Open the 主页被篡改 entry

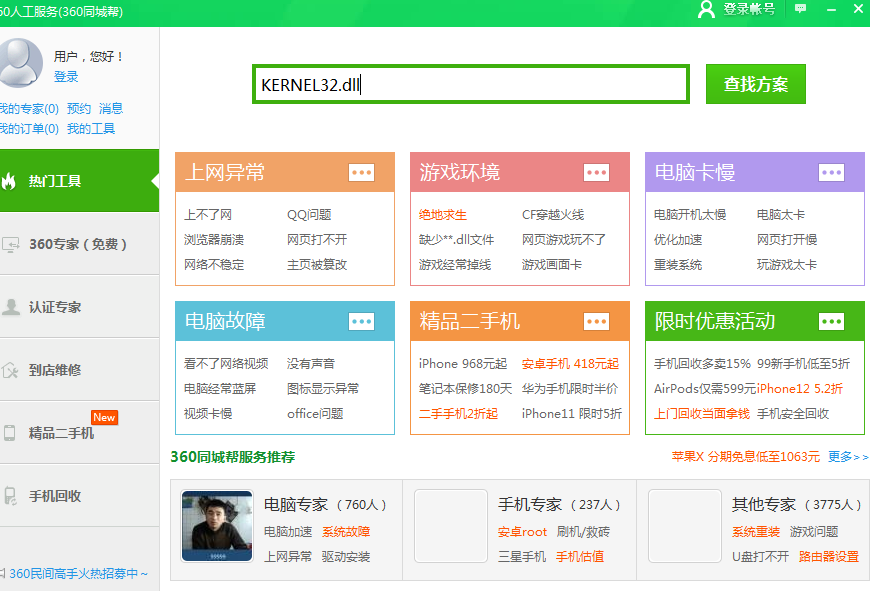click(x=317, y=265)
